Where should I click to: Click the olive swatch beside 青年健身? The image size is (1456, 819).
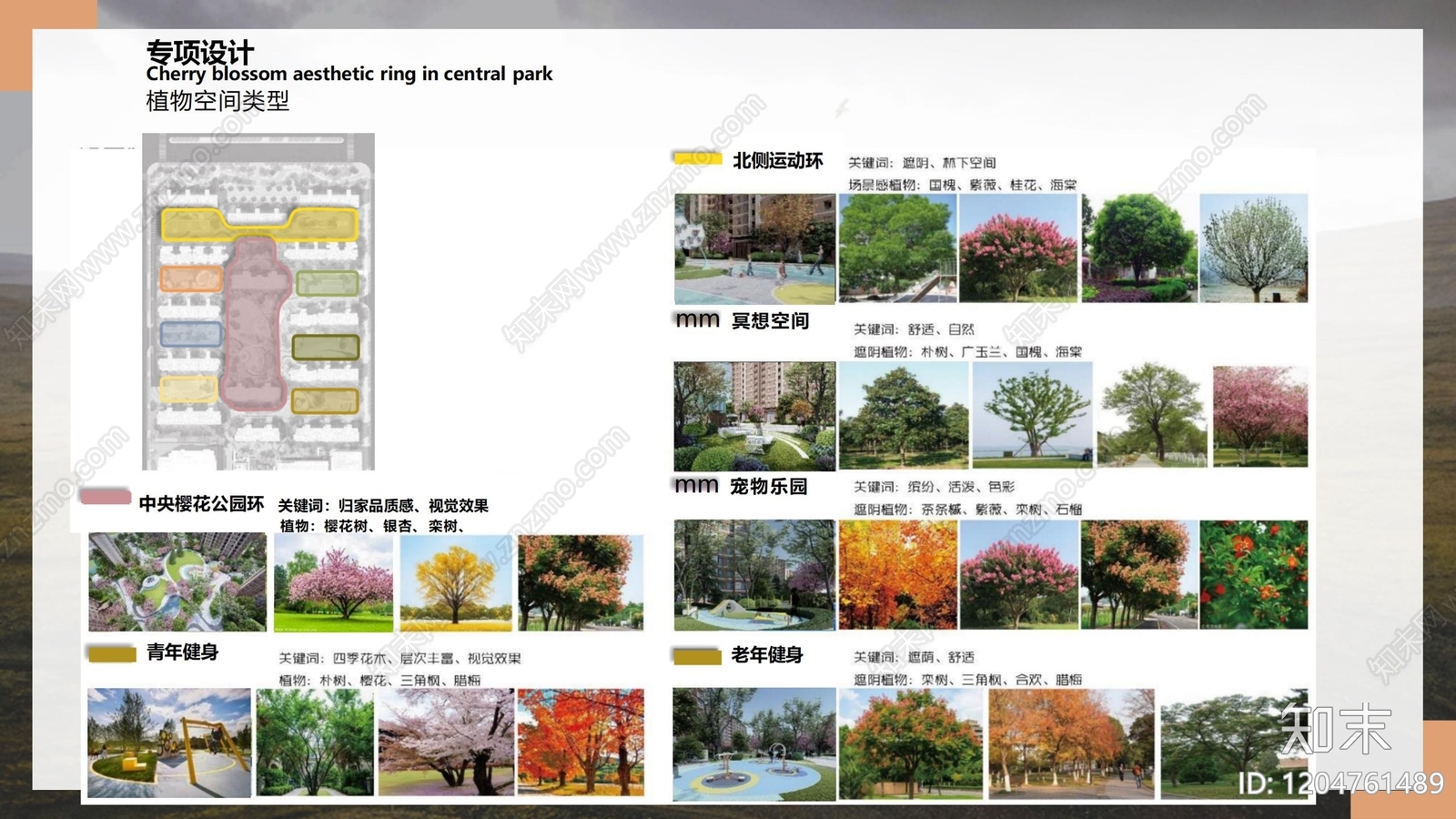click(x=112, y=653)
